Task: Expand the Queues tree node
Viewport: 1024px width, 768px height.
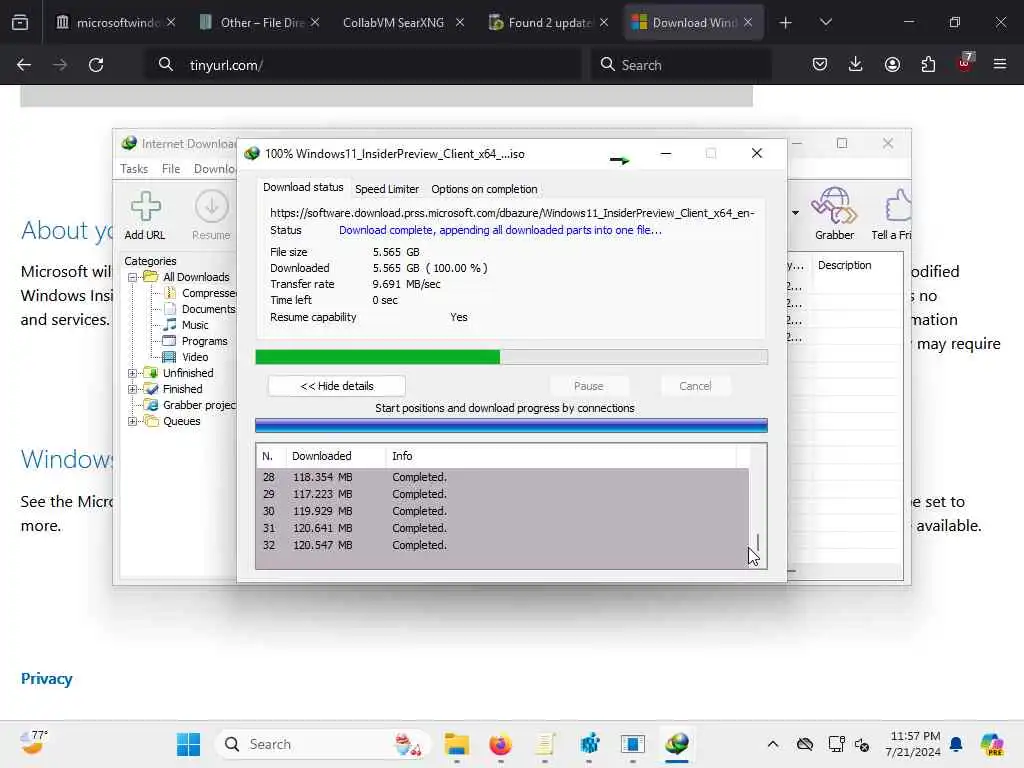Action: [133, 421]
